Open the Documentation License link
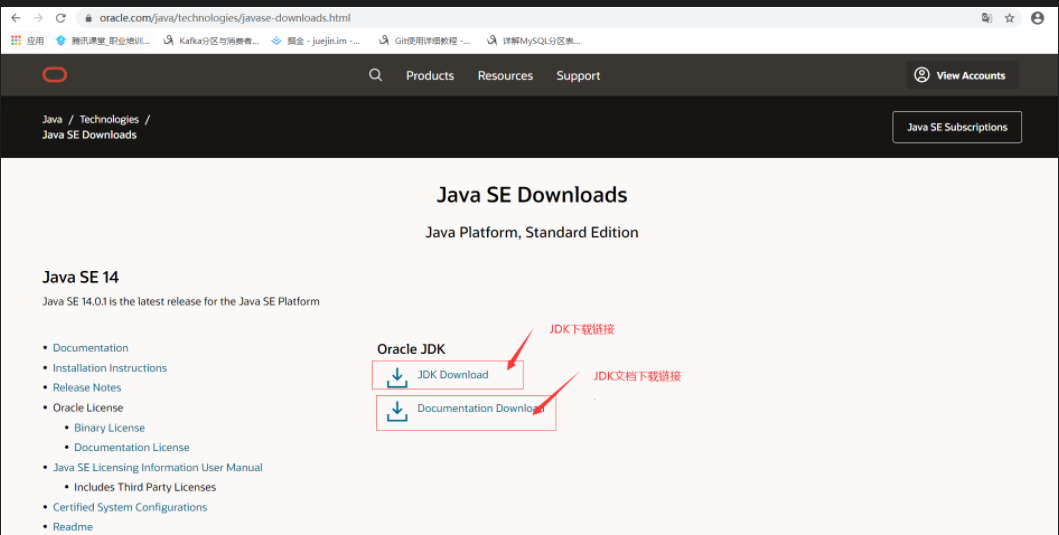Screen dimensions: 1059x535 tap(132, 447)
